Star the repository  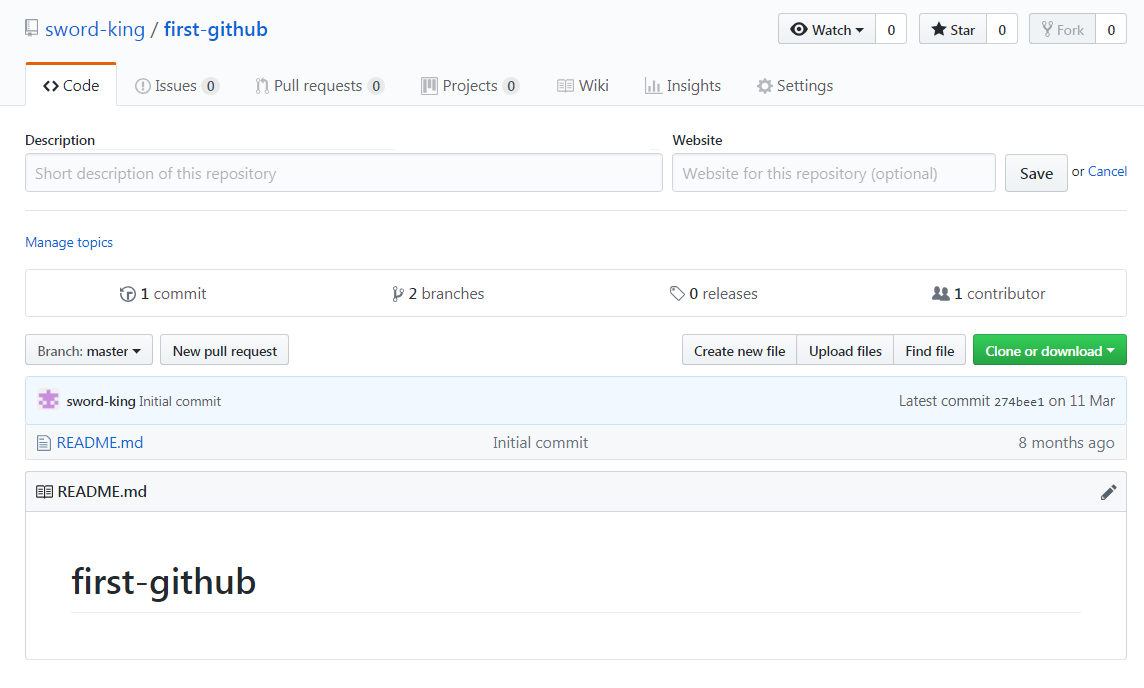[x=953, y=29]
